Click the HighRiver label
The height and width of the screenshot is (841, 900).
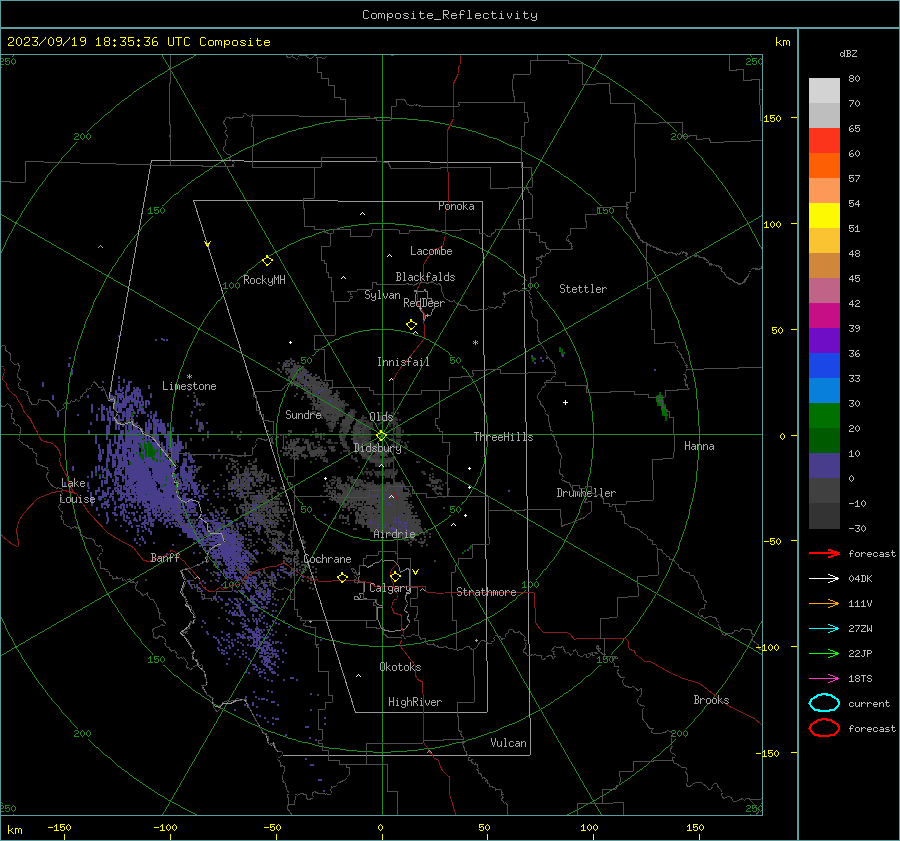pos(415,702)
